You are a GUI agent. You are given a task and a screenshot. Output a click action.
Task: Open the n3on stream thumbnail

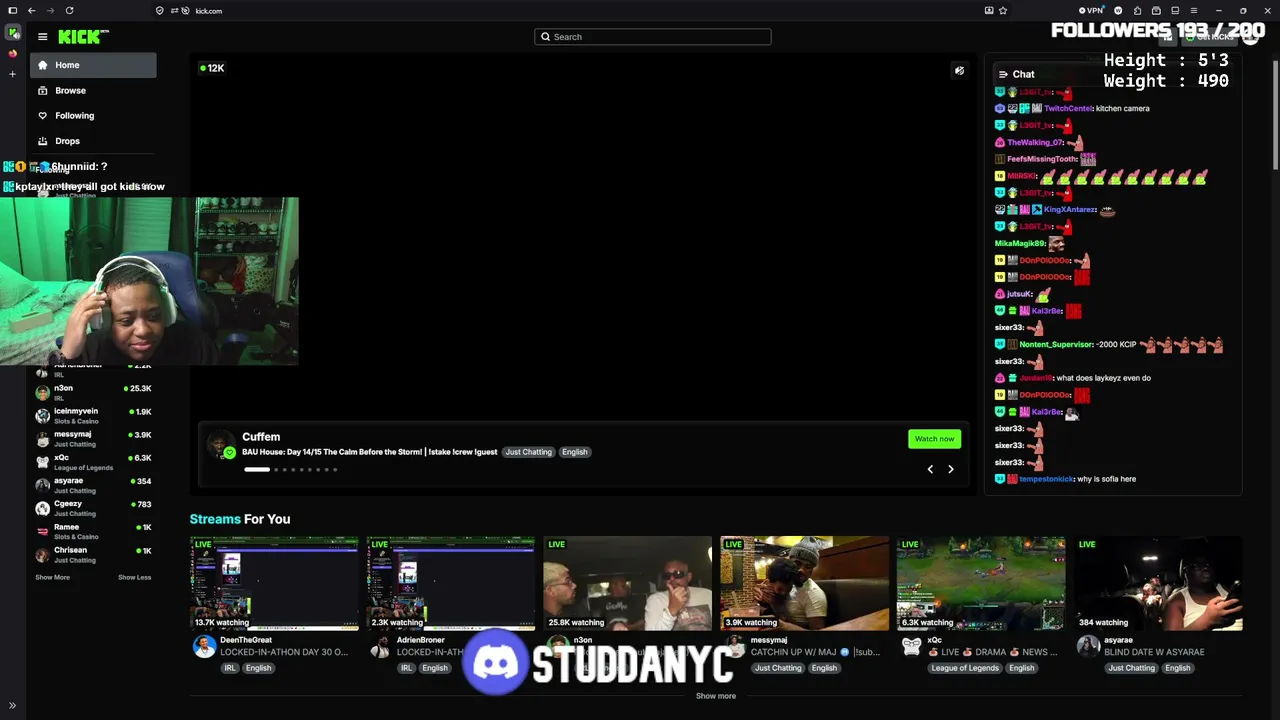tap(628, 583)
